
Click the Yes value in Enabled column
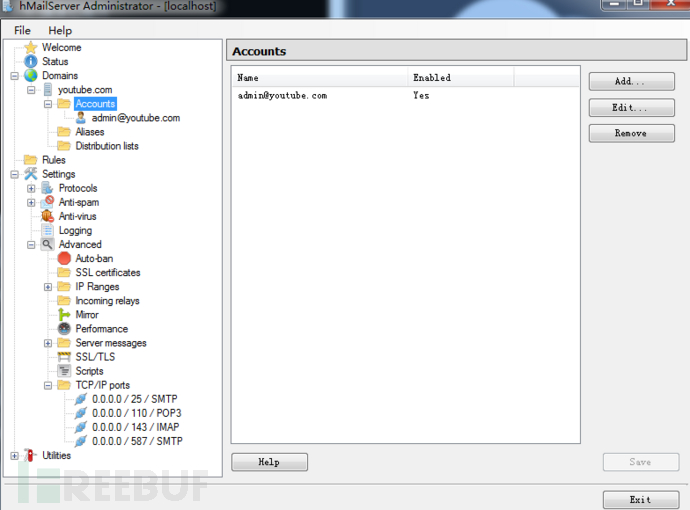pos(421,95)
